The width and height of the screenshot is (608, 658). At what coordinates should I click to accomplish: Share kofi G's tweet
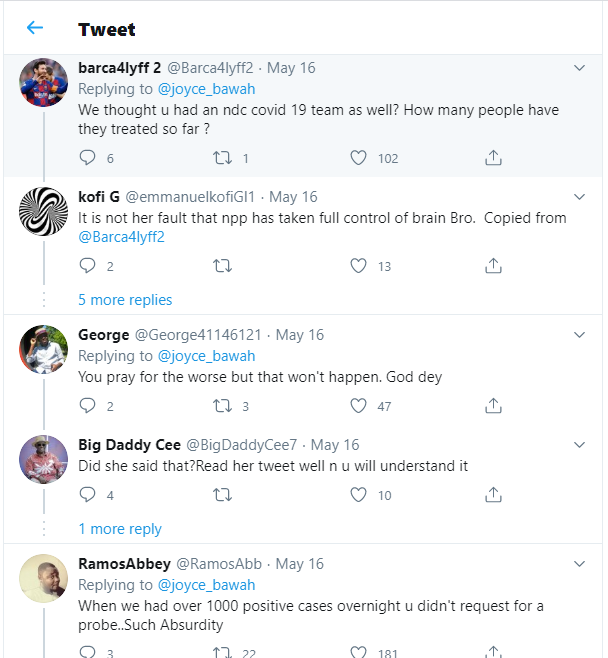coord(492,265)
